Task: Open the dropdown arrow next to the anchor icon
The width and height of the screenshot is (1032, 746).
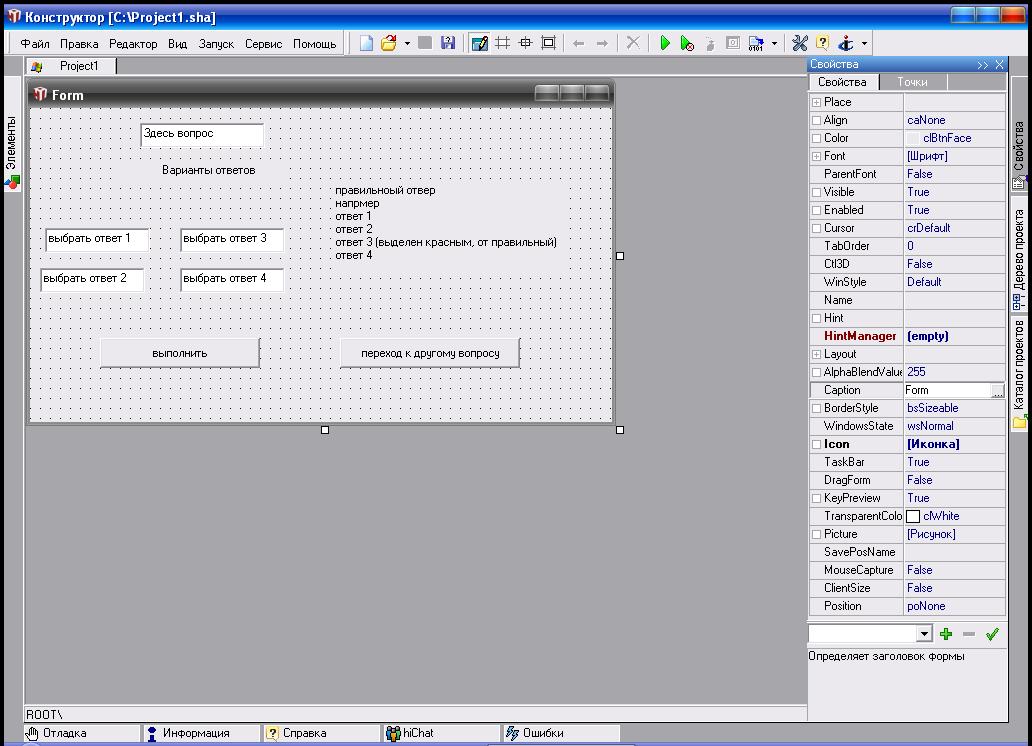Action: tap(864, 43)
